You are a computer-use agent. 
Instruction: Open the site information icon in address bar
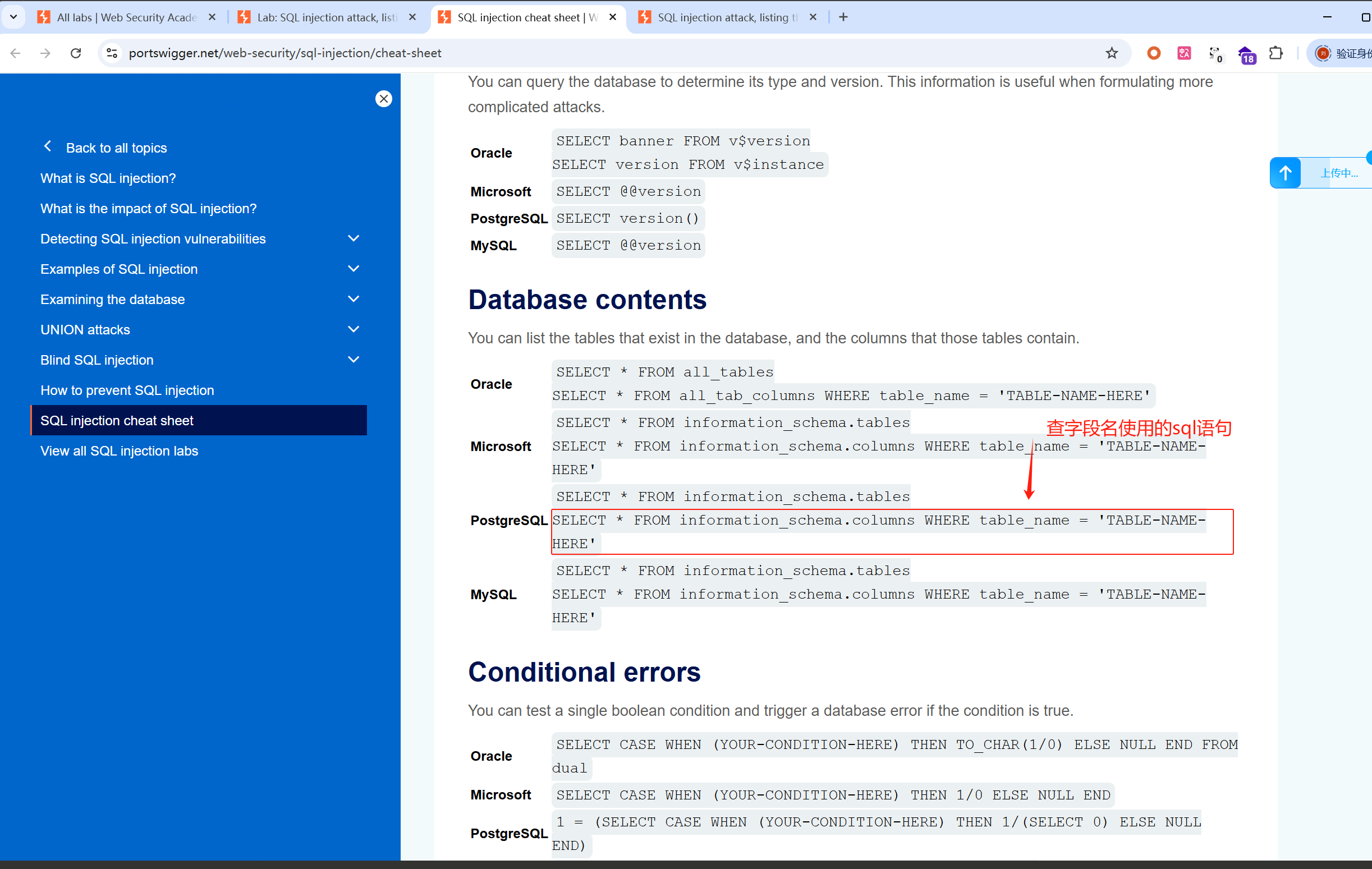pos(112,53)
